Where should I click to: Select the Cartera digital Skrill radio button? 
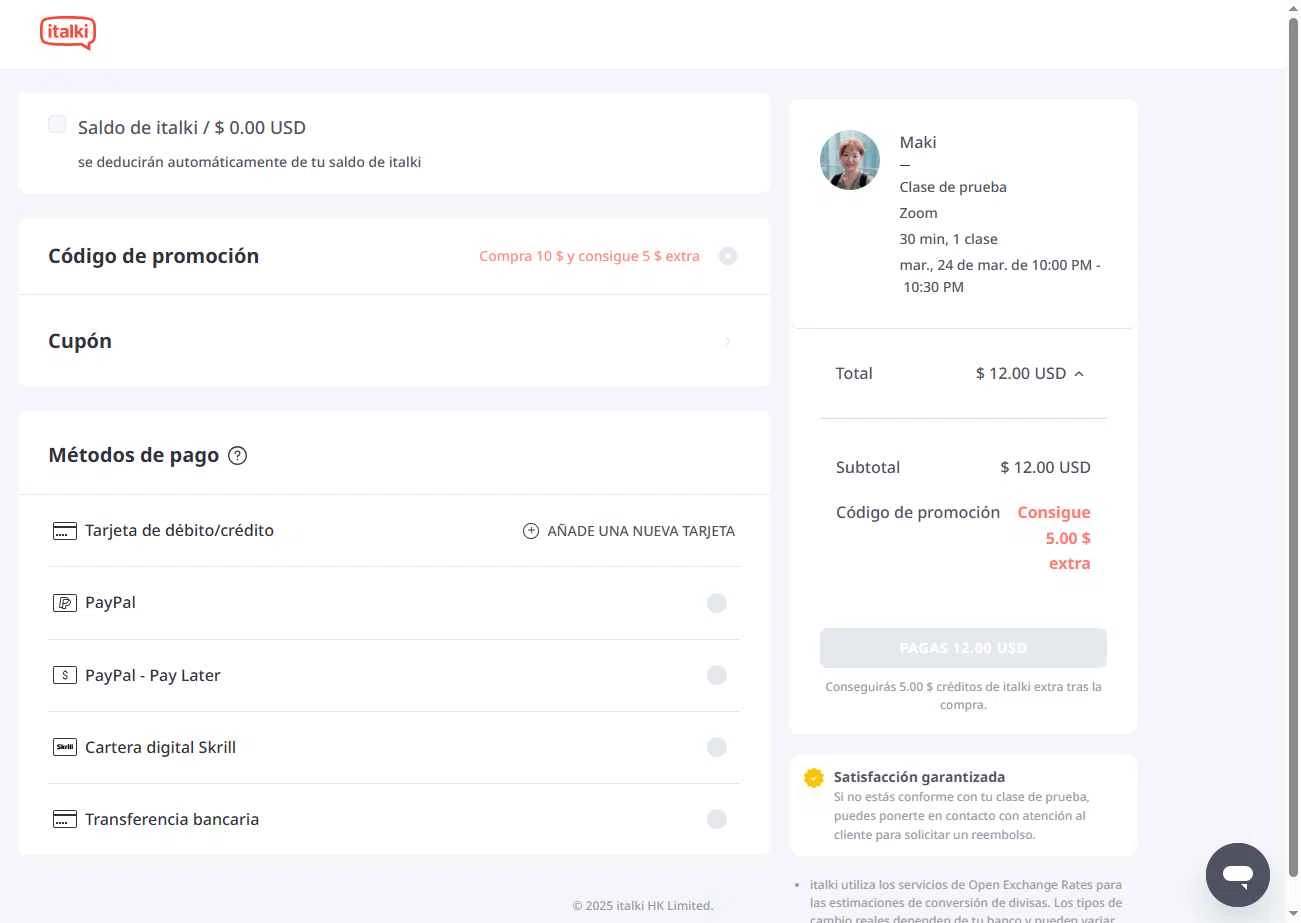click(717, 747)
